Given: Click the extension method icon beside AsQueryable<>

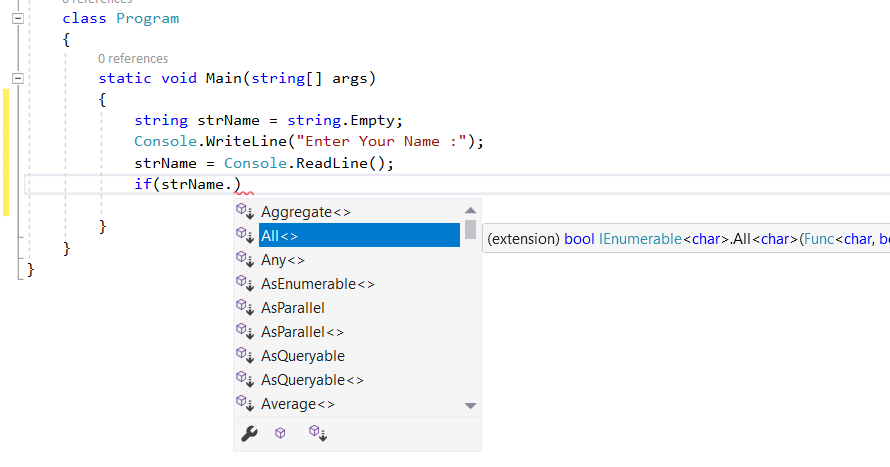Looking at the screenshot, I should (x=245, y=379).
